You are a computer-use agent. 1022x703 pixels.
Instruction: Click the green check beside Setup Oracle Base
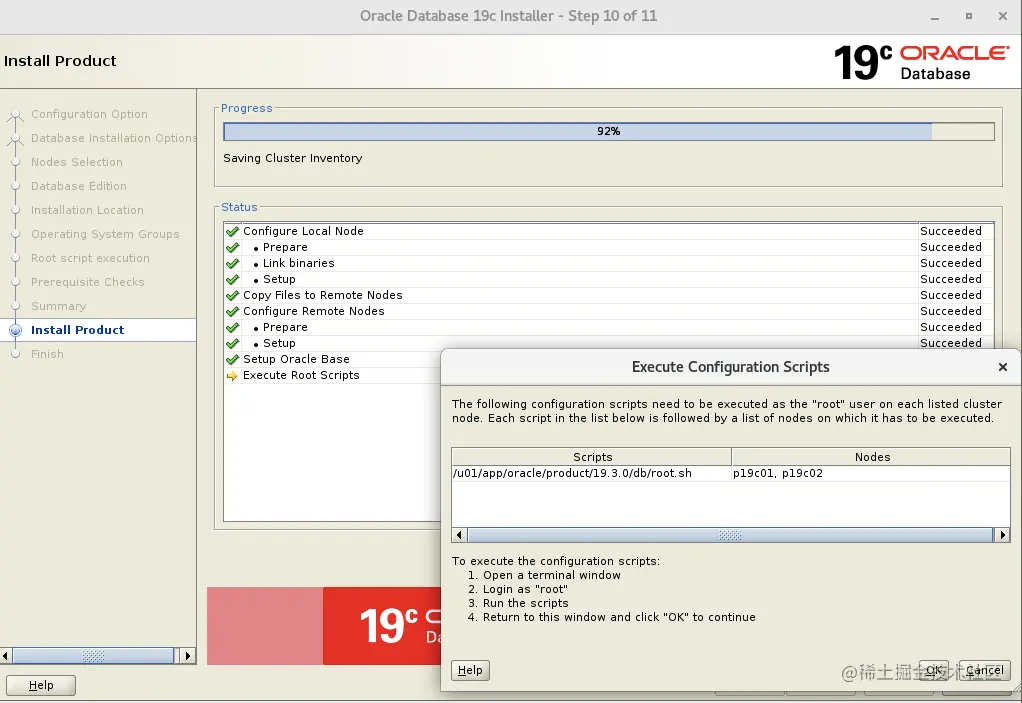232,360
